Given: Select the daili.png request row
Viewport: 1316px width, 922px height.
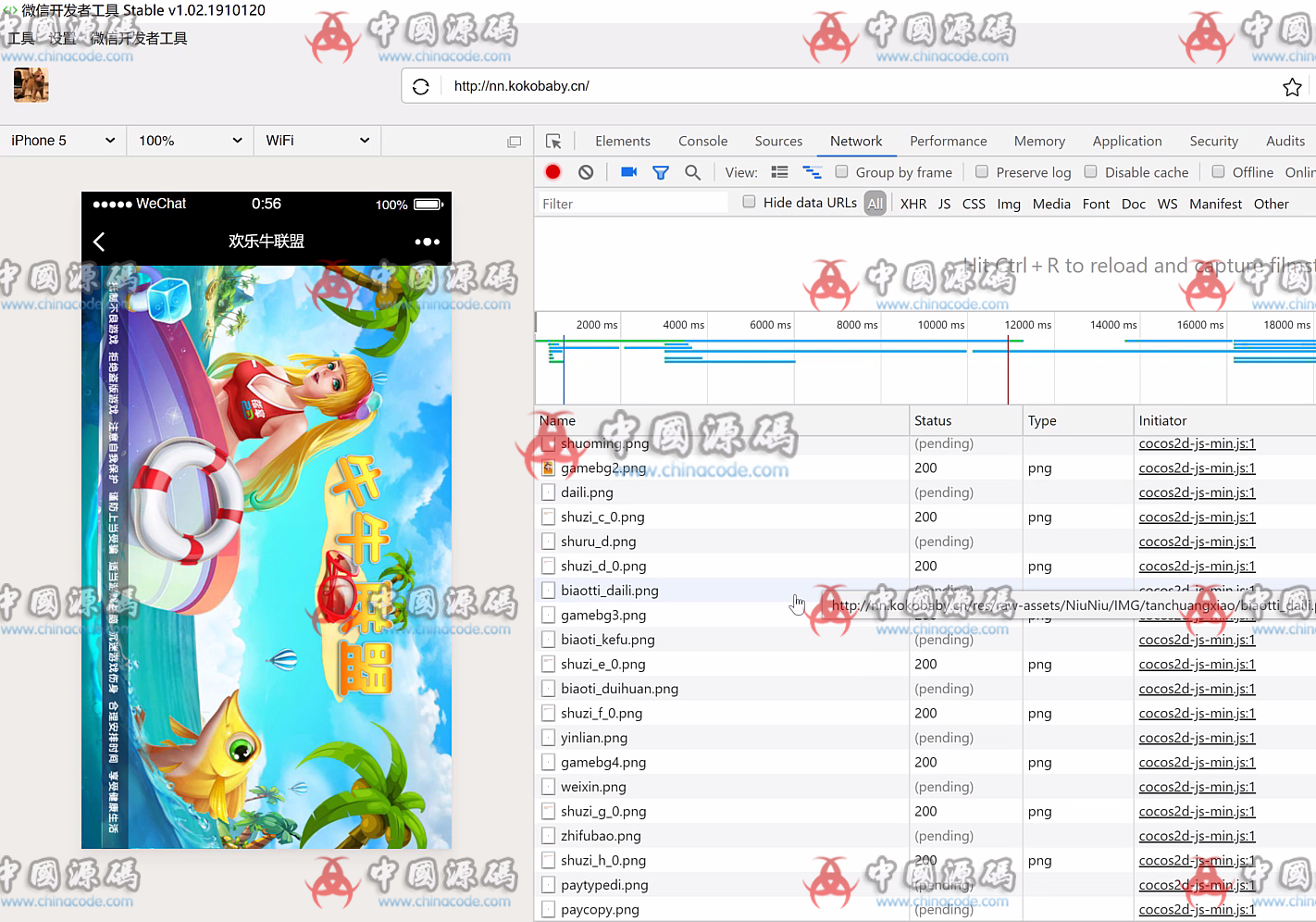Looking at the screenshot, I should tap(925, 492).
